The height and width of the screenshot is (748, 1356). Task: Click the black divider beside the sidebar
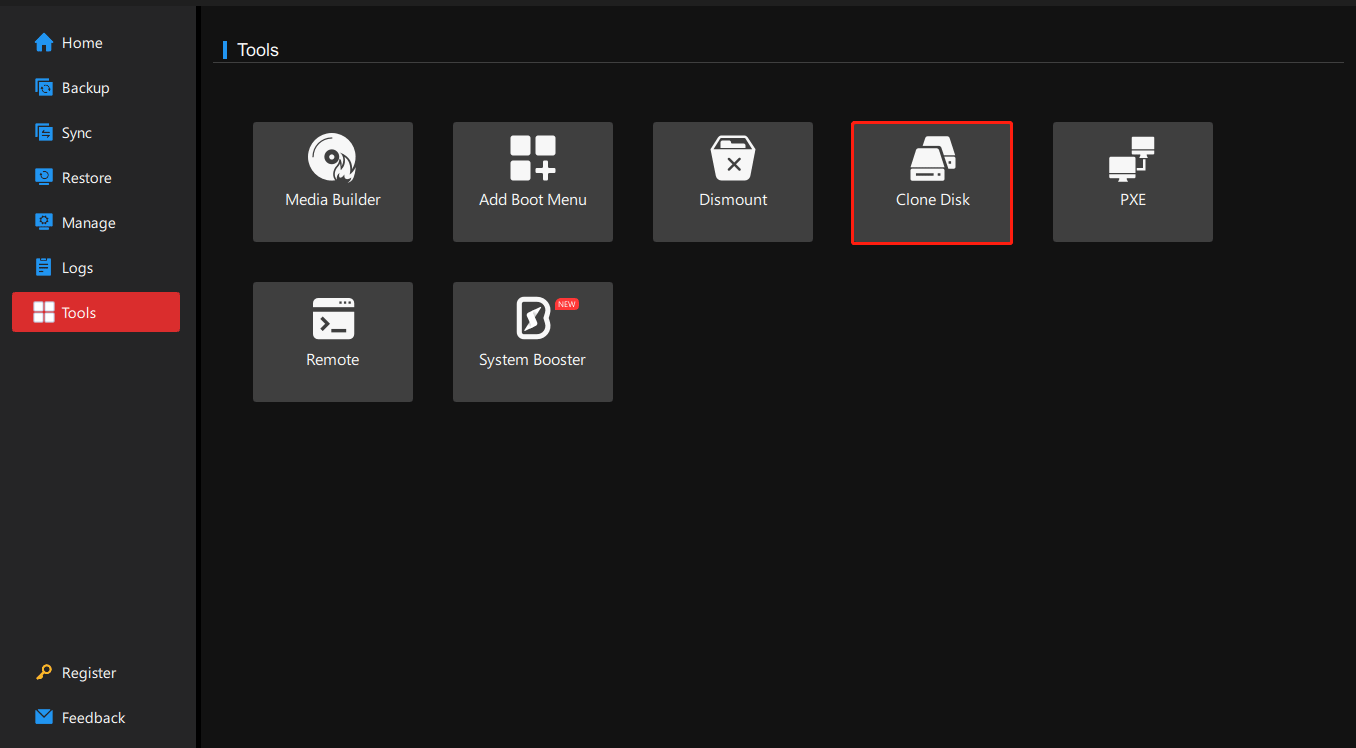point(198,400)
